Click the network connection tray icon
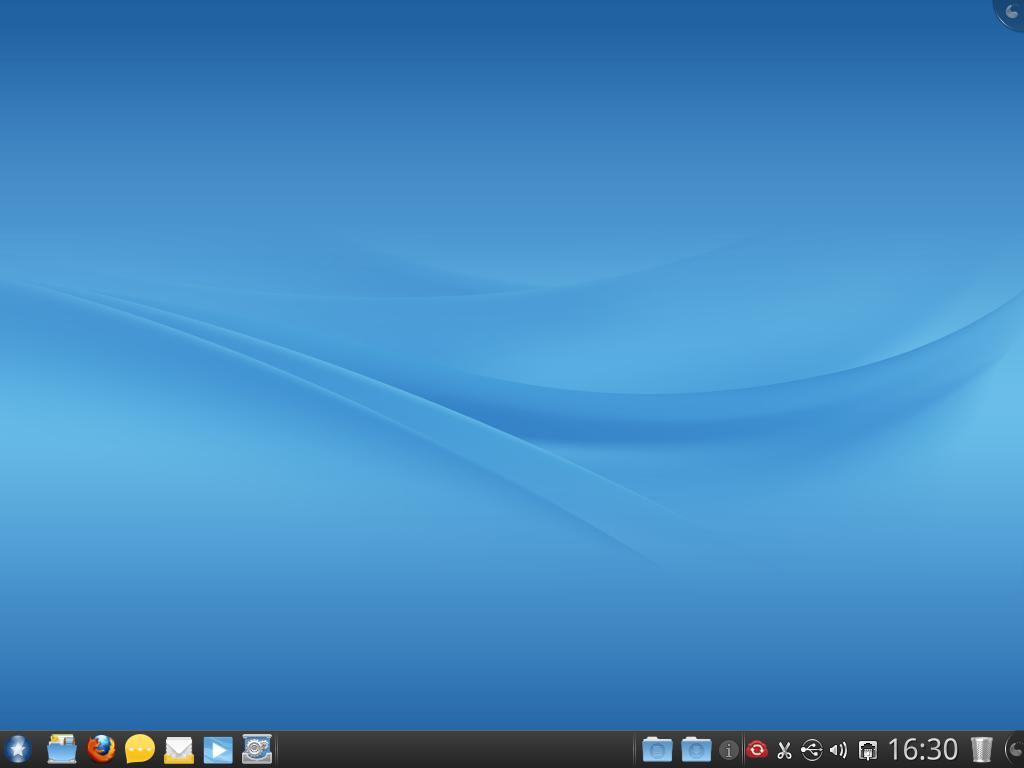Screen dimensions: 1024x768 pyautogui.click(x=865, y=749)
